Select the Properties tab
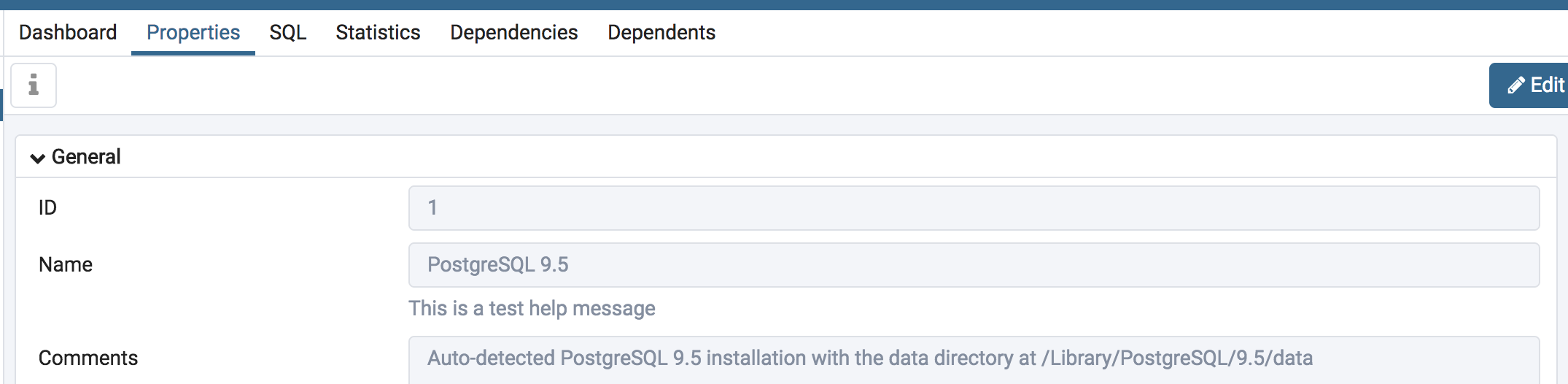This screenshot has width=1568, height=384. coord(193,33)
